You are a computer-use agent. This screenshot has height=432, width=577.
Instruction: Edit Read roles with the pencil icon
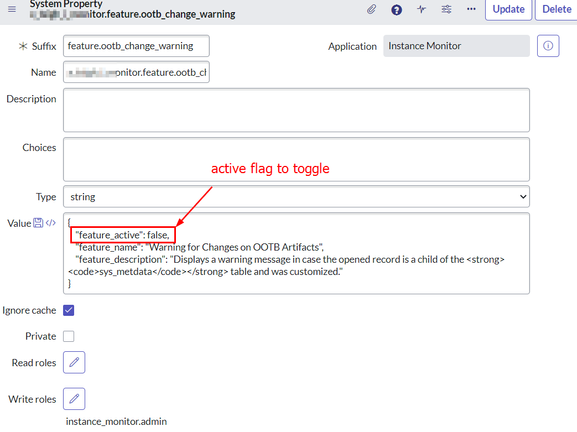pyautogui.click(x=74, y=362)
